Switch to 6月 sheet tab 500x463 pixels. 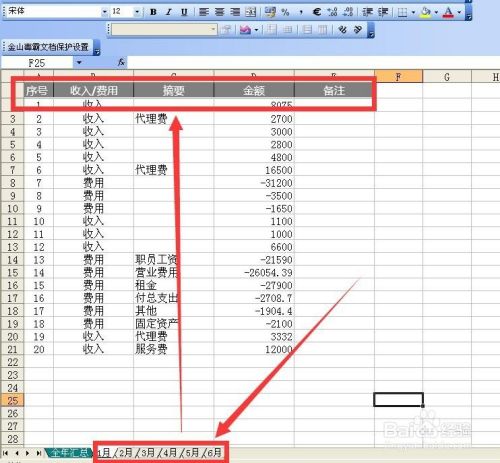pos(214,453)
